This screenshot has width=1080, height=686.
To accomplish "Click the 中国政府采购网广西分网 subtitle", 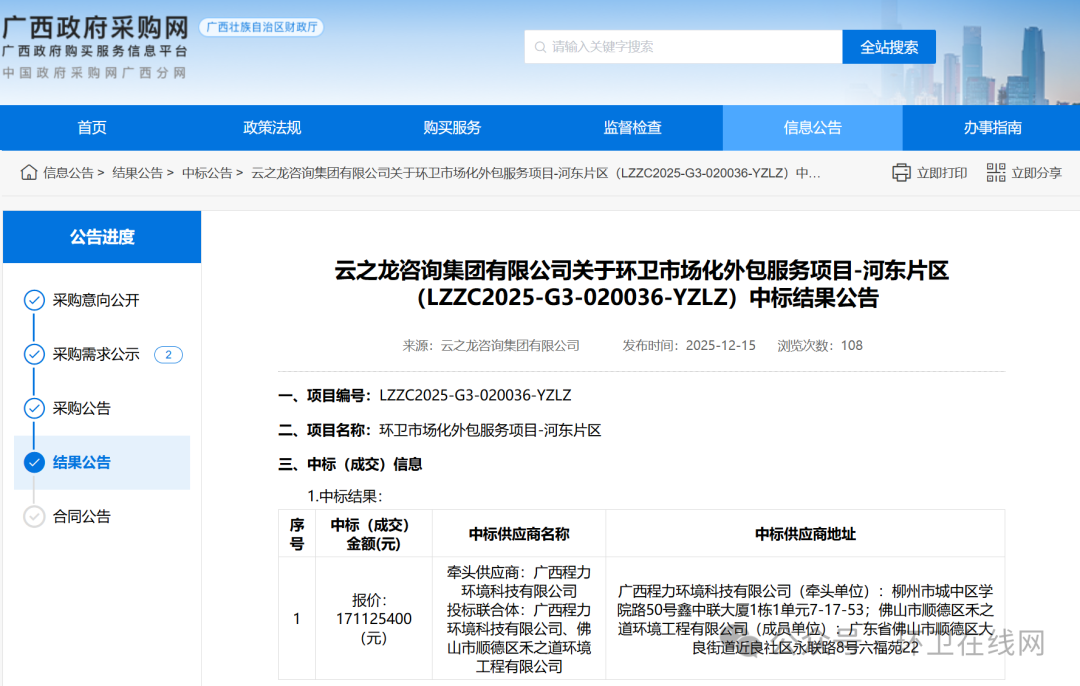I will click(x=94, y=73).
